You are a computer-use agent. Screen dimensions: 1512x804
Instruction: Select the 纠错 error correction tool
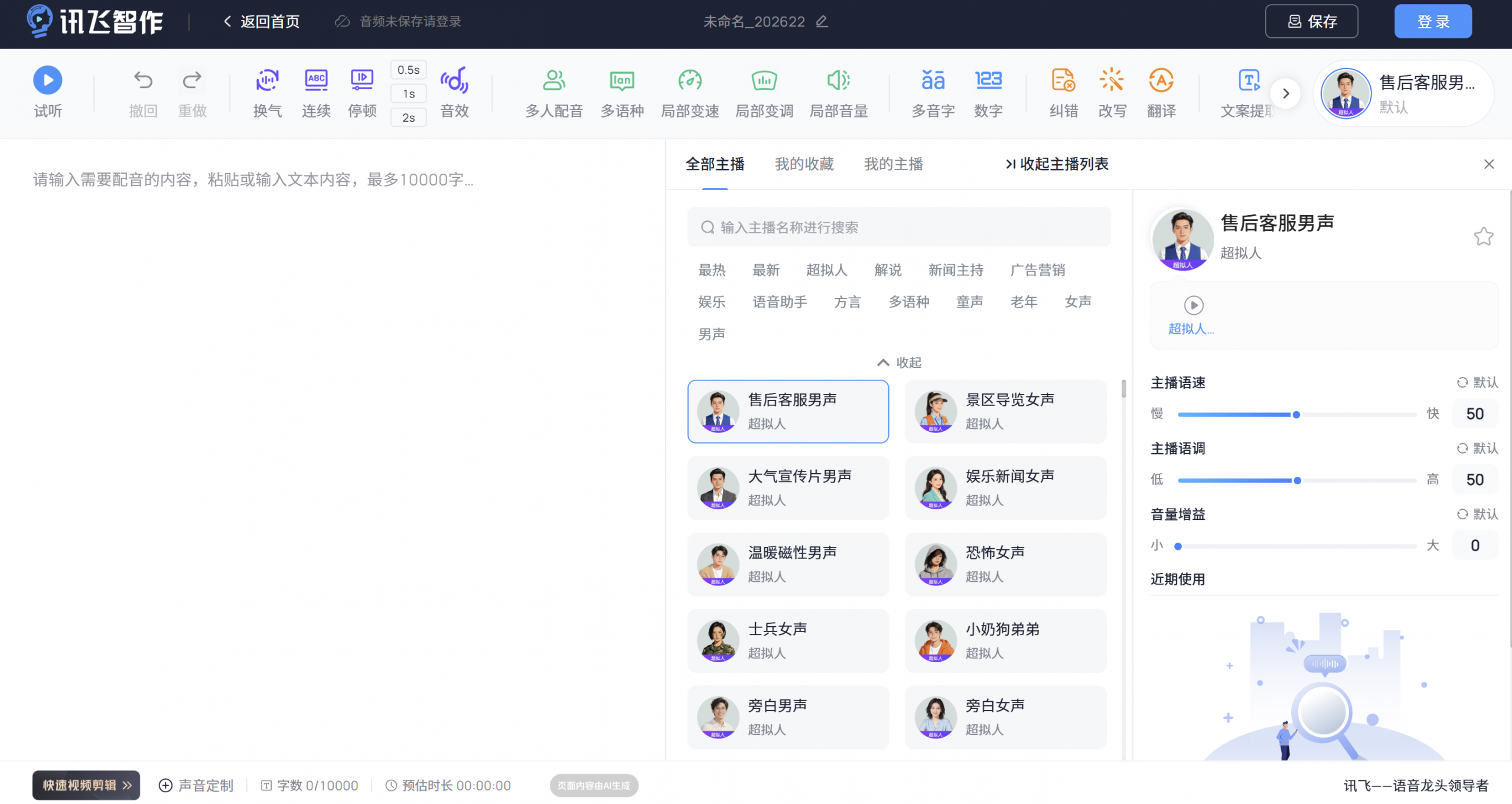click(1063, 92)
